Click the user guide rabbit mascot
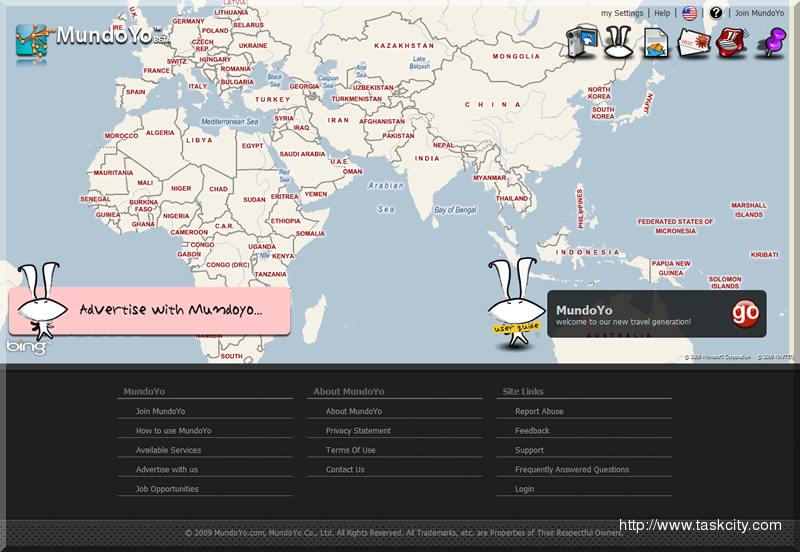Screen dimensions: 800x552 click(513, 304)
